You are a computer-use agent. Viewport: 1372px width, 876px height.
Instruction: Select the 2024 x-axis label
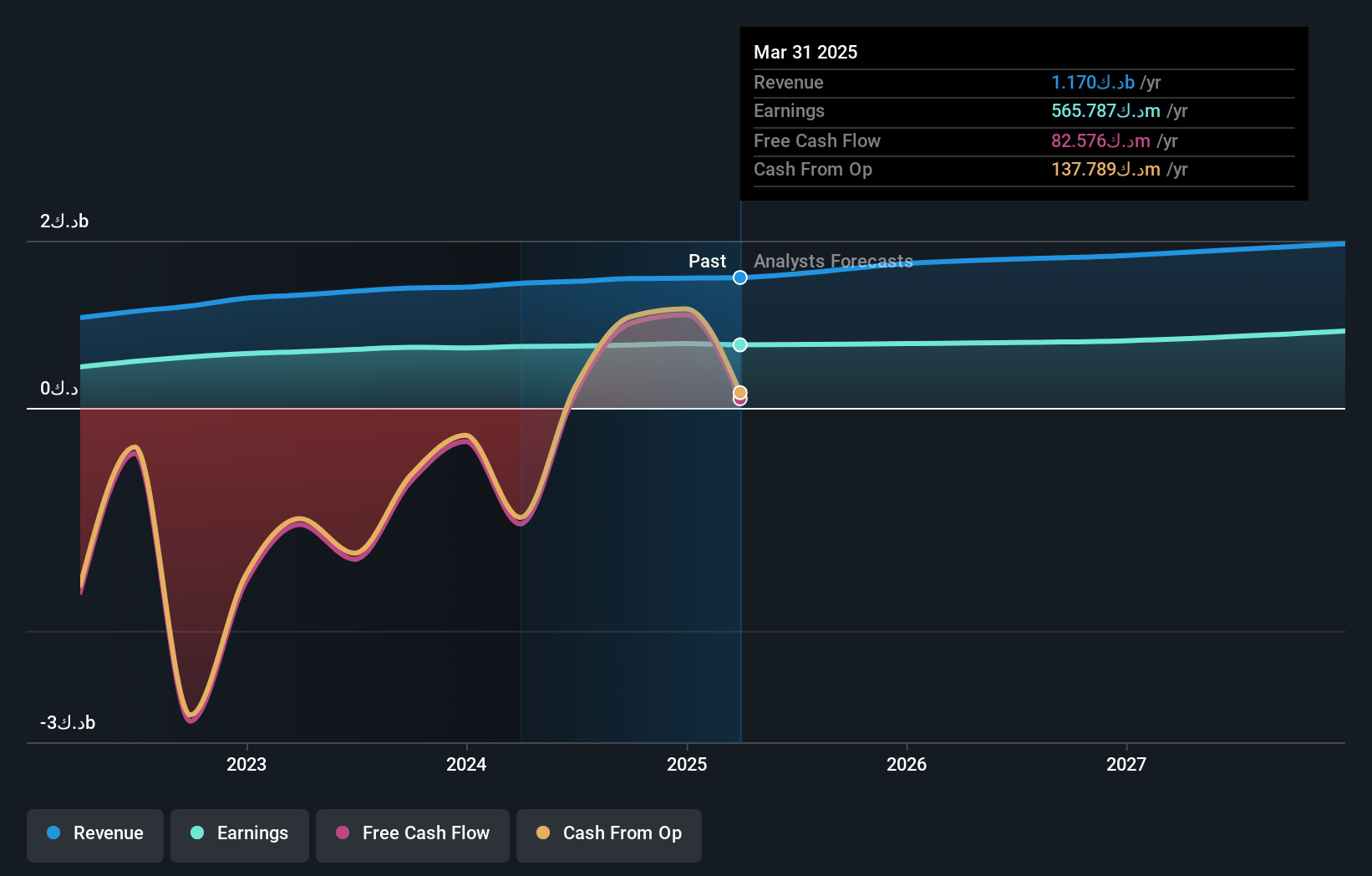coord(466,764)
